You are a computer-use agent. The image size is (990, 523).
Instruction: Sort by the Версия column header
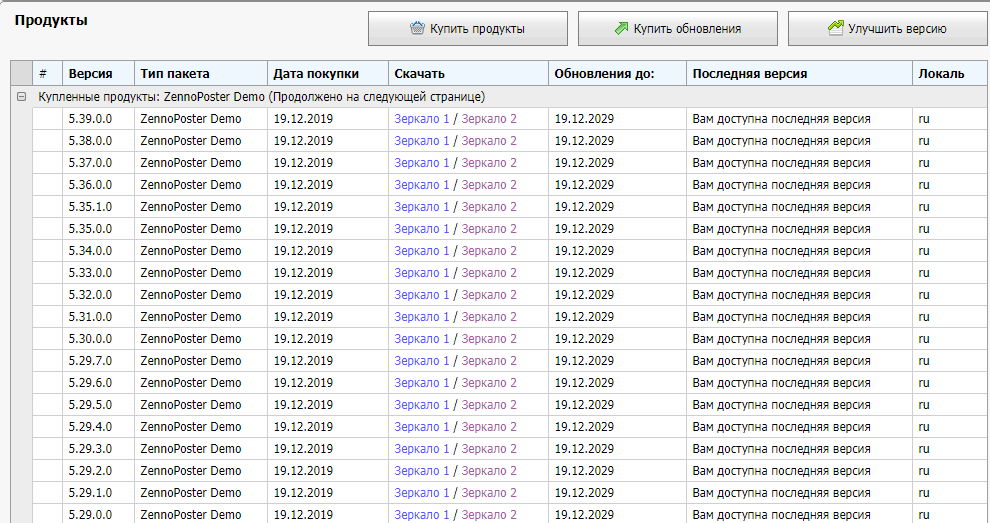click(98, 73)
